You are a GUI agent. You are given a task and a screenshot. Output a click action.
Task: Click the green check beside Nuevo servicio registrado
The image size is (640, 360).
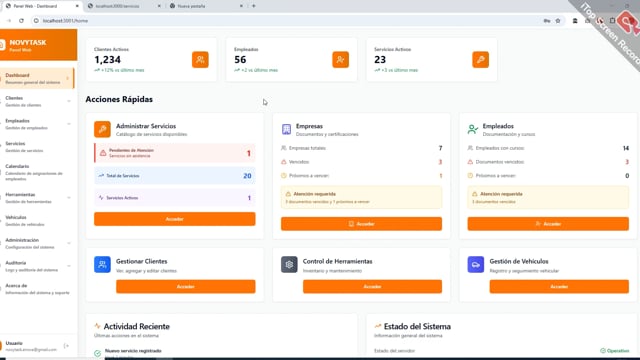point(97,353)
